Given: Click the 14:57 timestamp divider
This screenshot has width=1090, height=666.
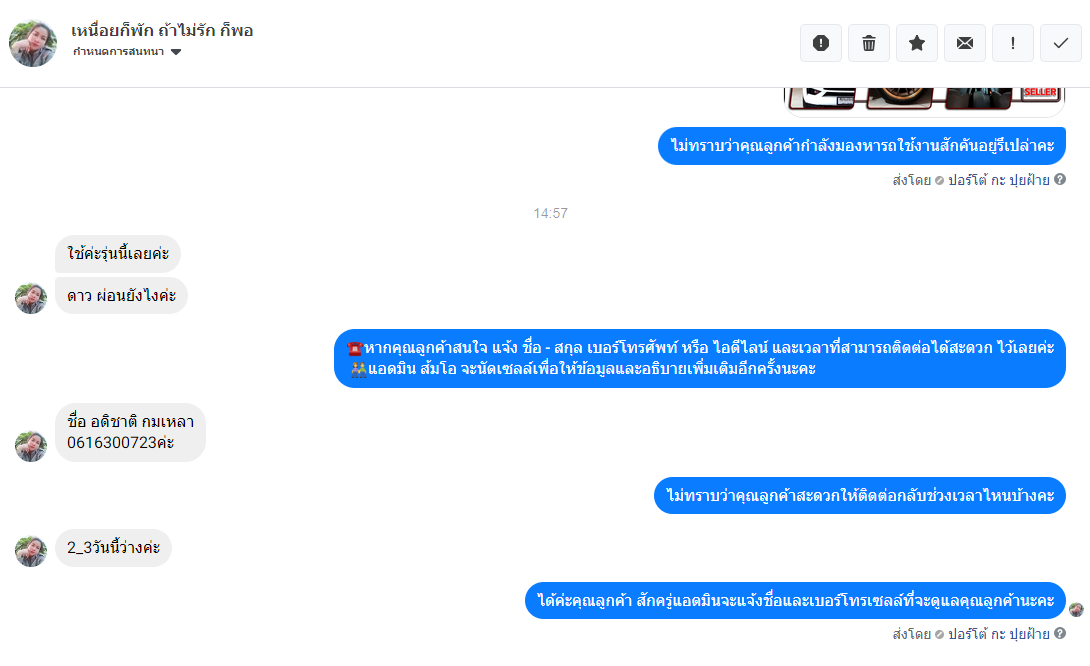Looking at the screenshot, I should pyautogui.click(x=551, y=213).
